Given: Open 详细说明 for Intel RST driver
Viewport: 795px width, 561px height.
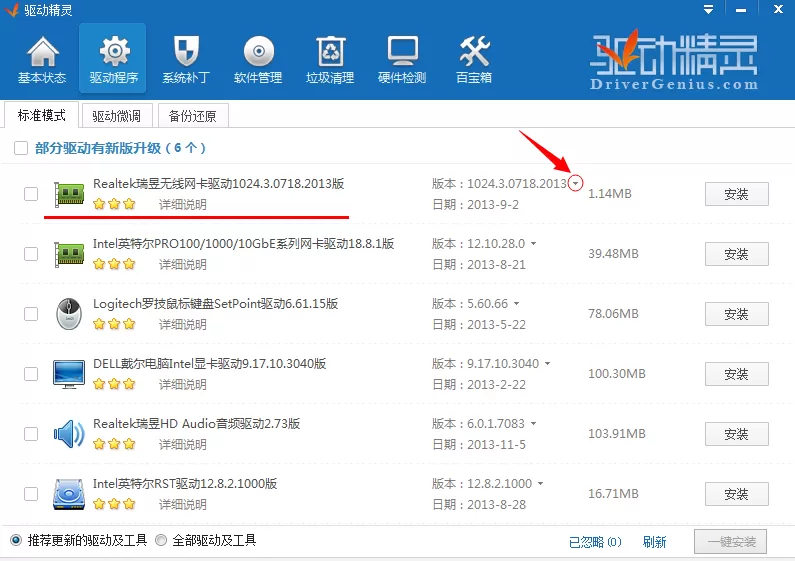Looking at the screenshot, I should tap(183, 504).
